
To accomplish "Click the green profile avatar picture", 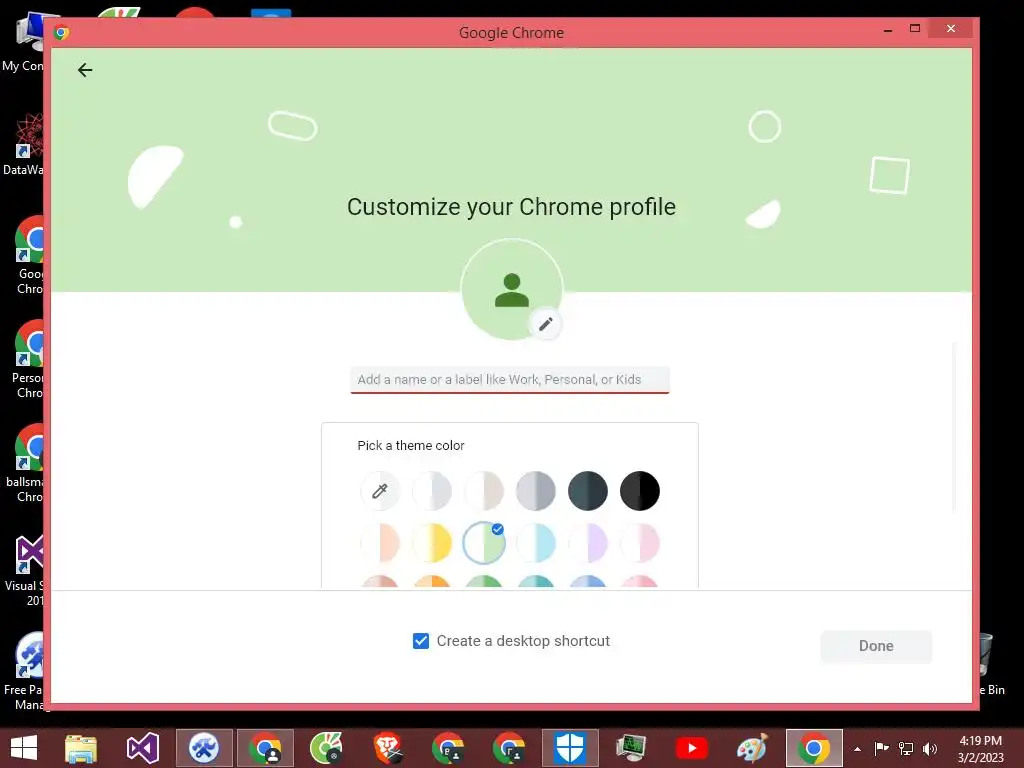I will point(511,289).
